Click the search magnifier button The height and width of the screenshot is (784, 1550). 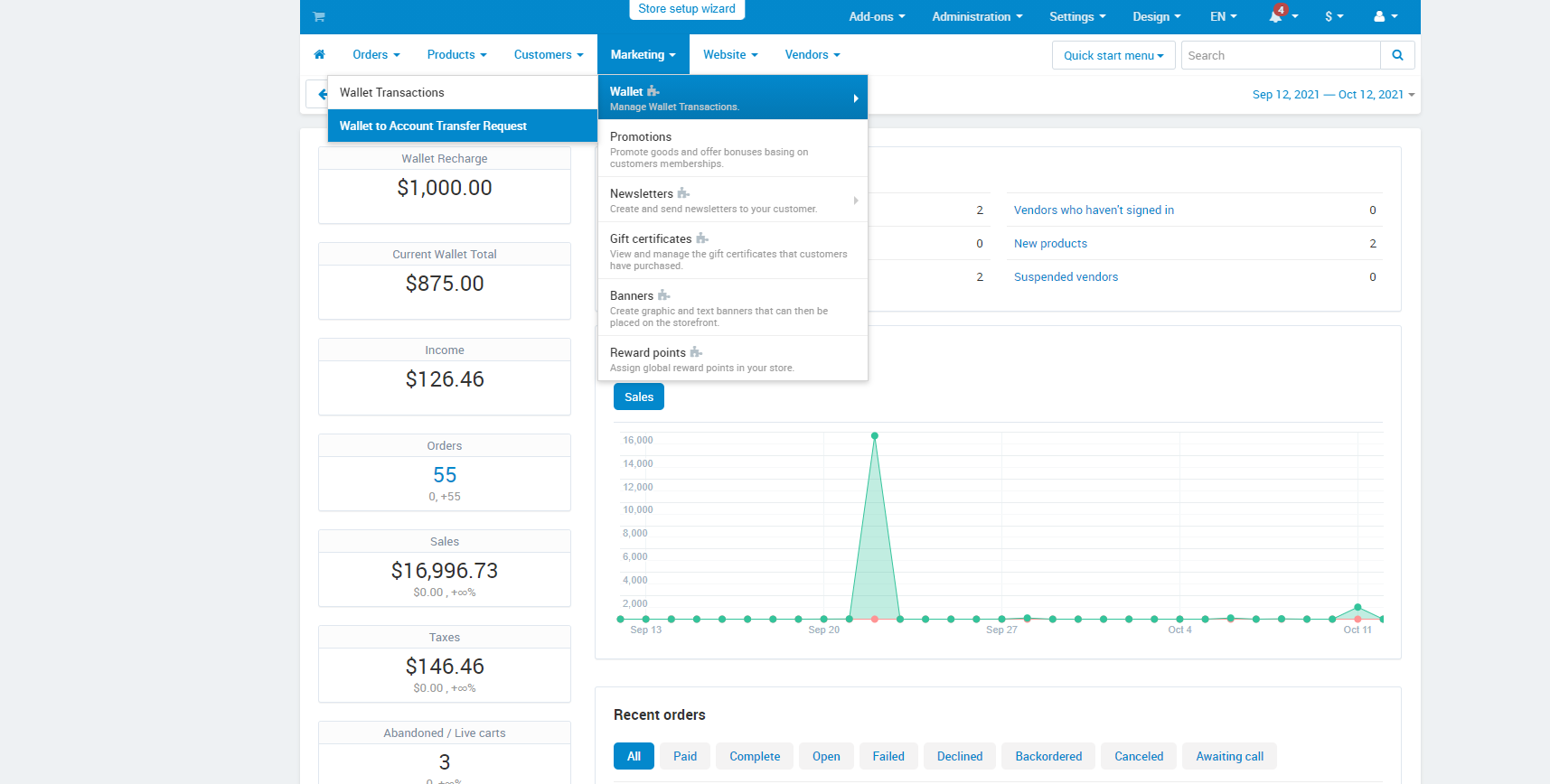click(1397, 55)
